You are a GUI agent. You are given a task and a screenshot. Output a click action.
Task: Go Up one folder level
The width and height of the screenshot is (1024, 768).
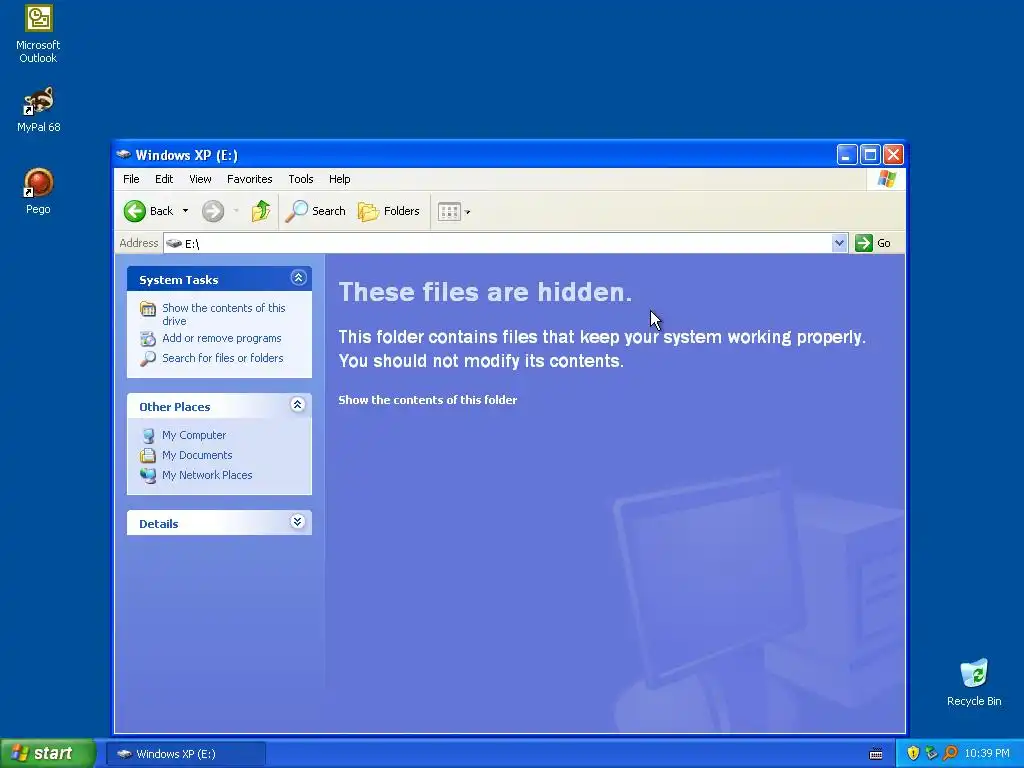pos(261,211)
